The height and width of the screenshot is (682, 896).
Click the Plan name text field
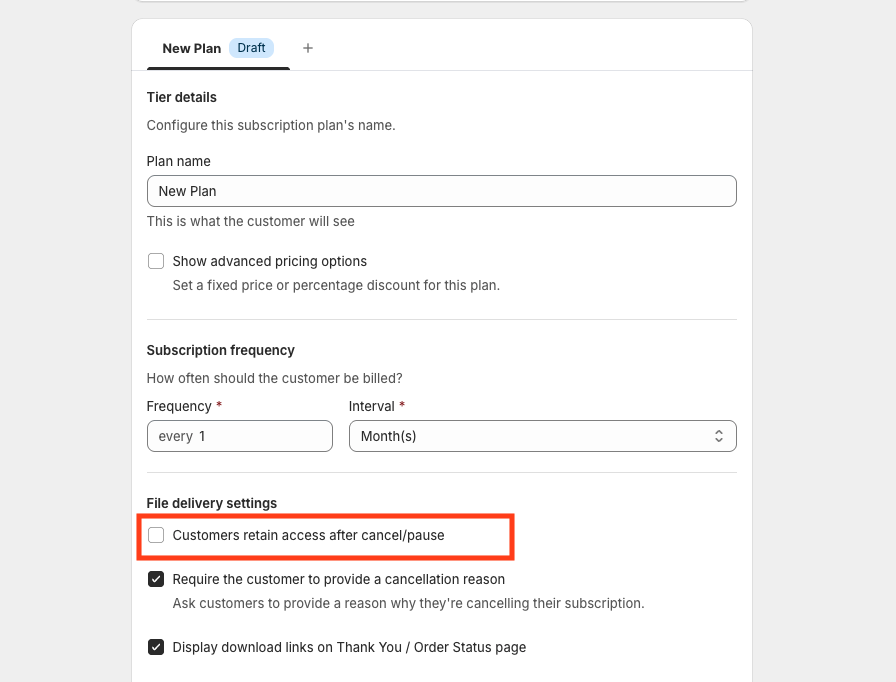(441, 191)
